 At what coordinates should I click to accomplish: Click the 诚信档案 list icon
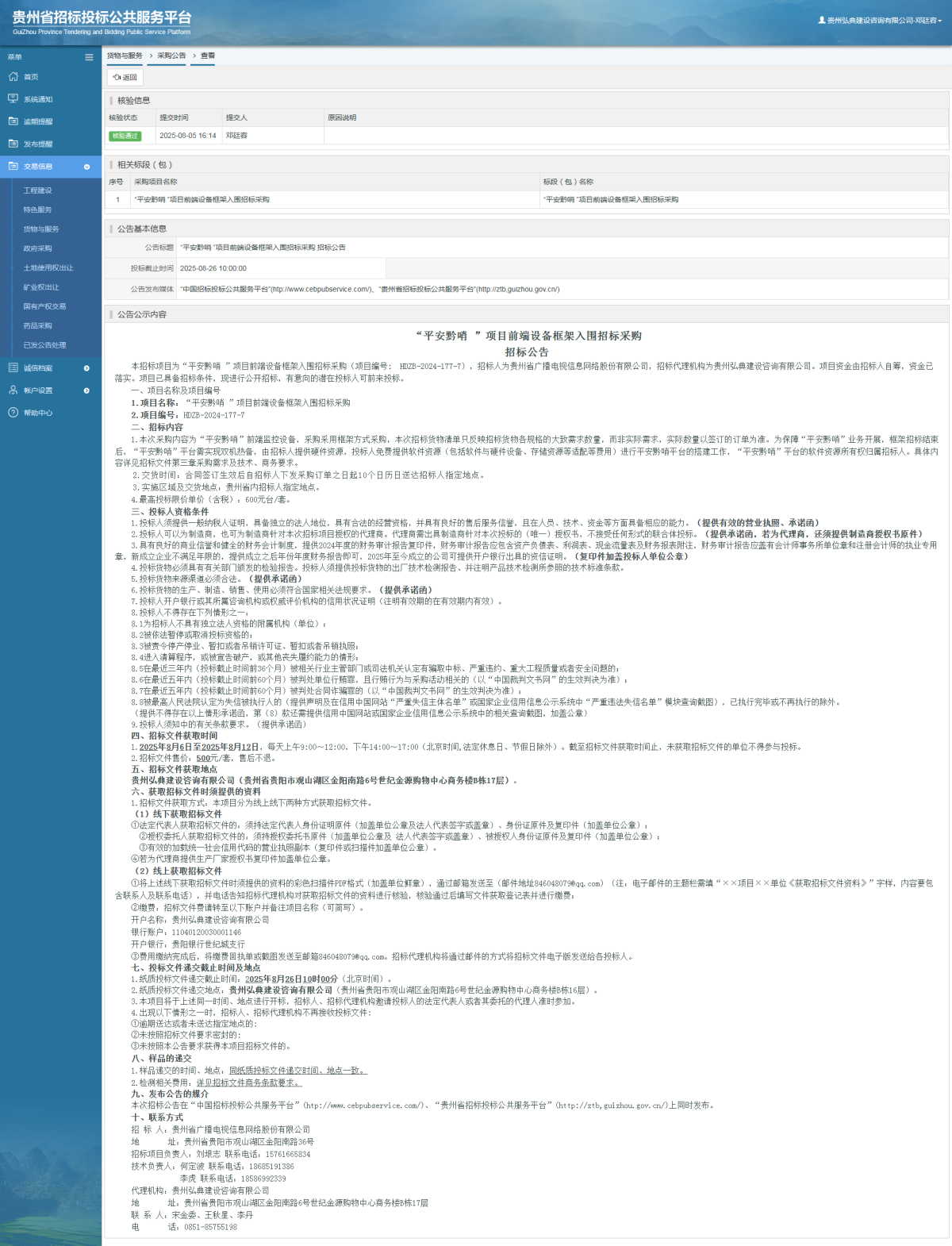tap(13, 368)
